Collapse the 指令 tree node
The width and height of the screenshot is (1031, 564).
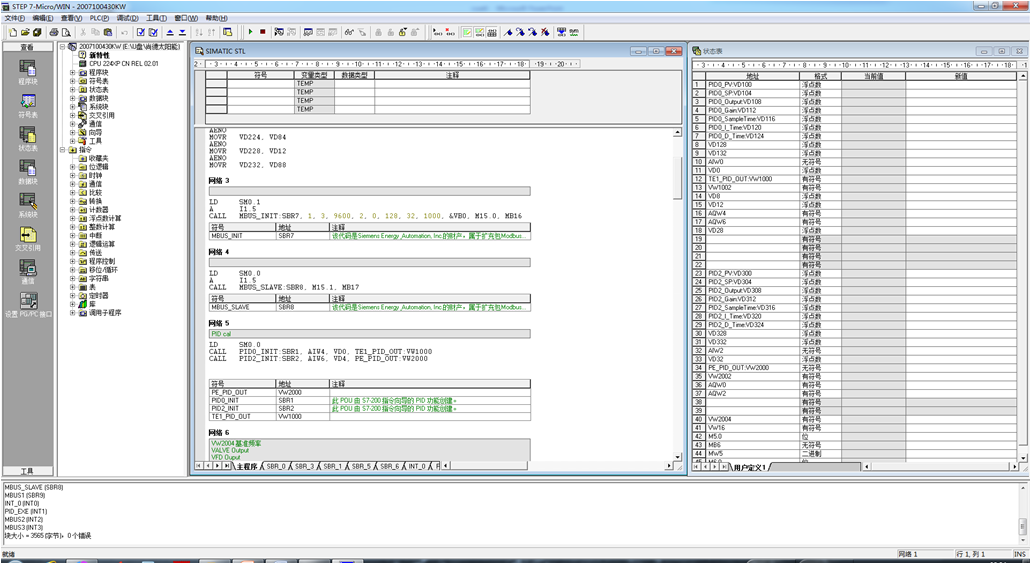click(62, 150)
